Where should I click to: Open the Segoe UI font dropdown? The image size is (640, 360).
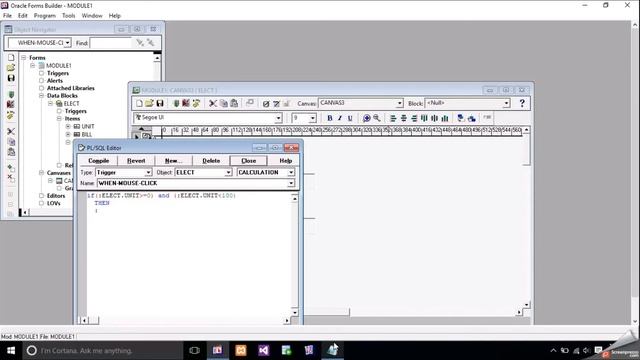click(x=278, y=118)
